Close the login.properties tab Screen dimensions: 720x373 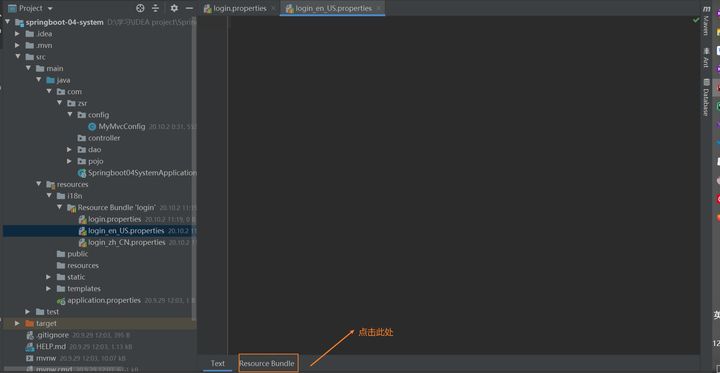point(274,8)
